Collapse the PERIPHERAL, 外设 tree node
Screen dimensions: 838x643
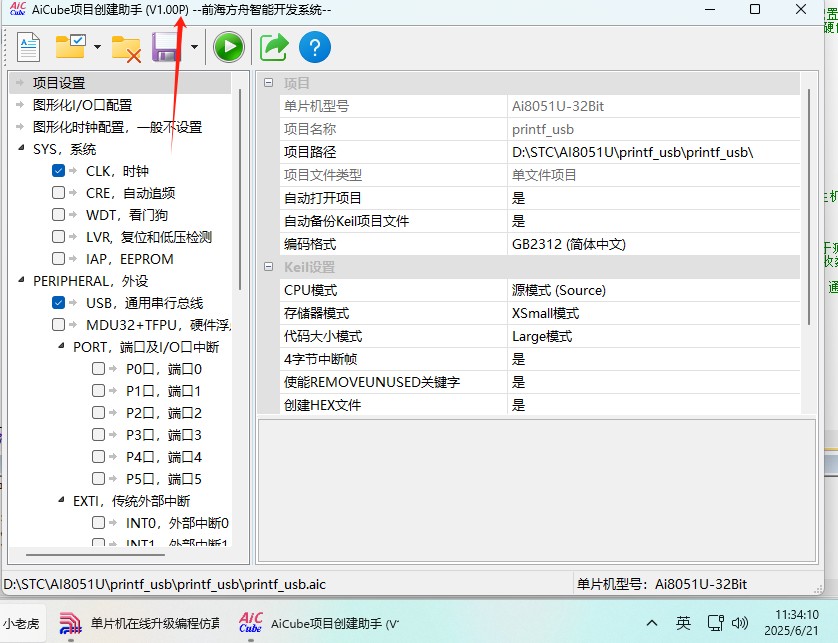21,280
